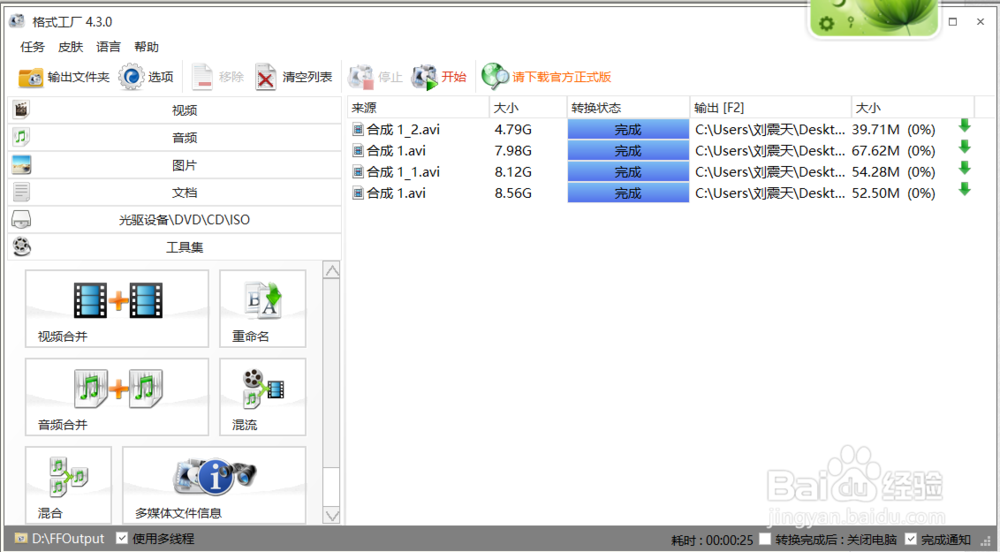1000x552 pixels.
Task: Collapse the 工具集 category
Action: pyautogui.click(x=175, y=247)
